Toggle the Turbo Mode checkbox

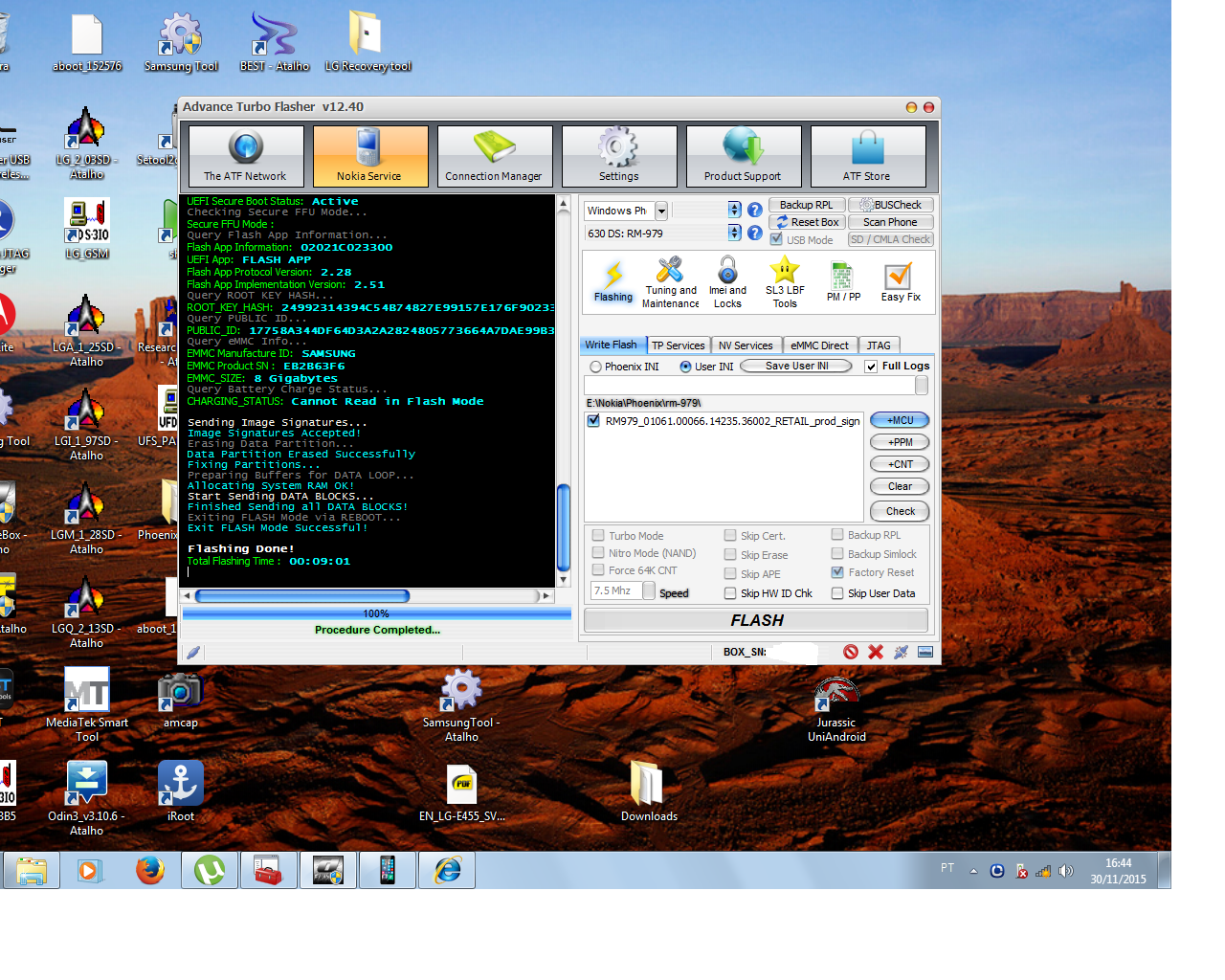coord(598,536)
